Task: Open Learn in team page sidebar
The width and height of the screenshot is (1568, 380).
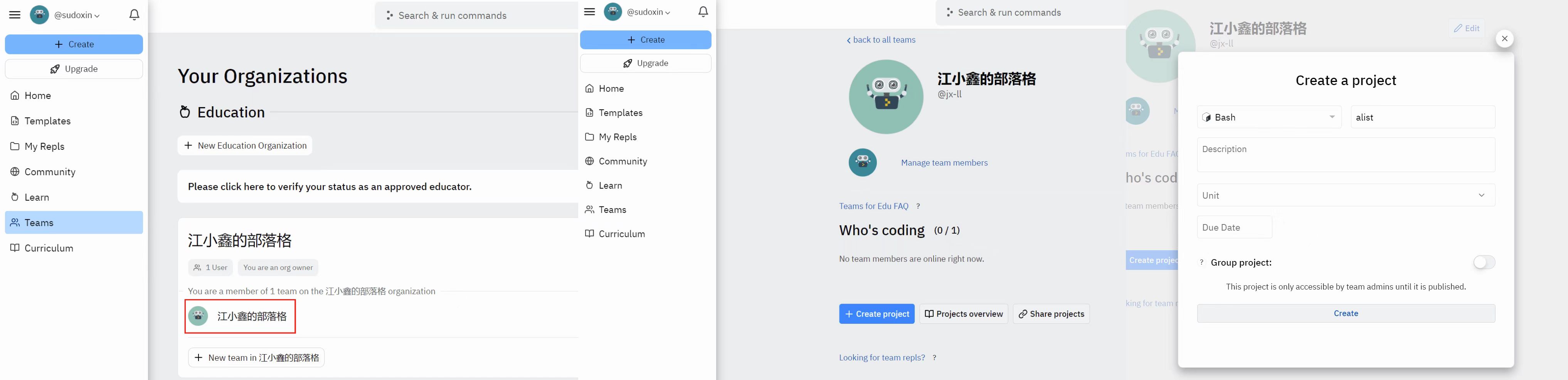Action: (646, 186)
